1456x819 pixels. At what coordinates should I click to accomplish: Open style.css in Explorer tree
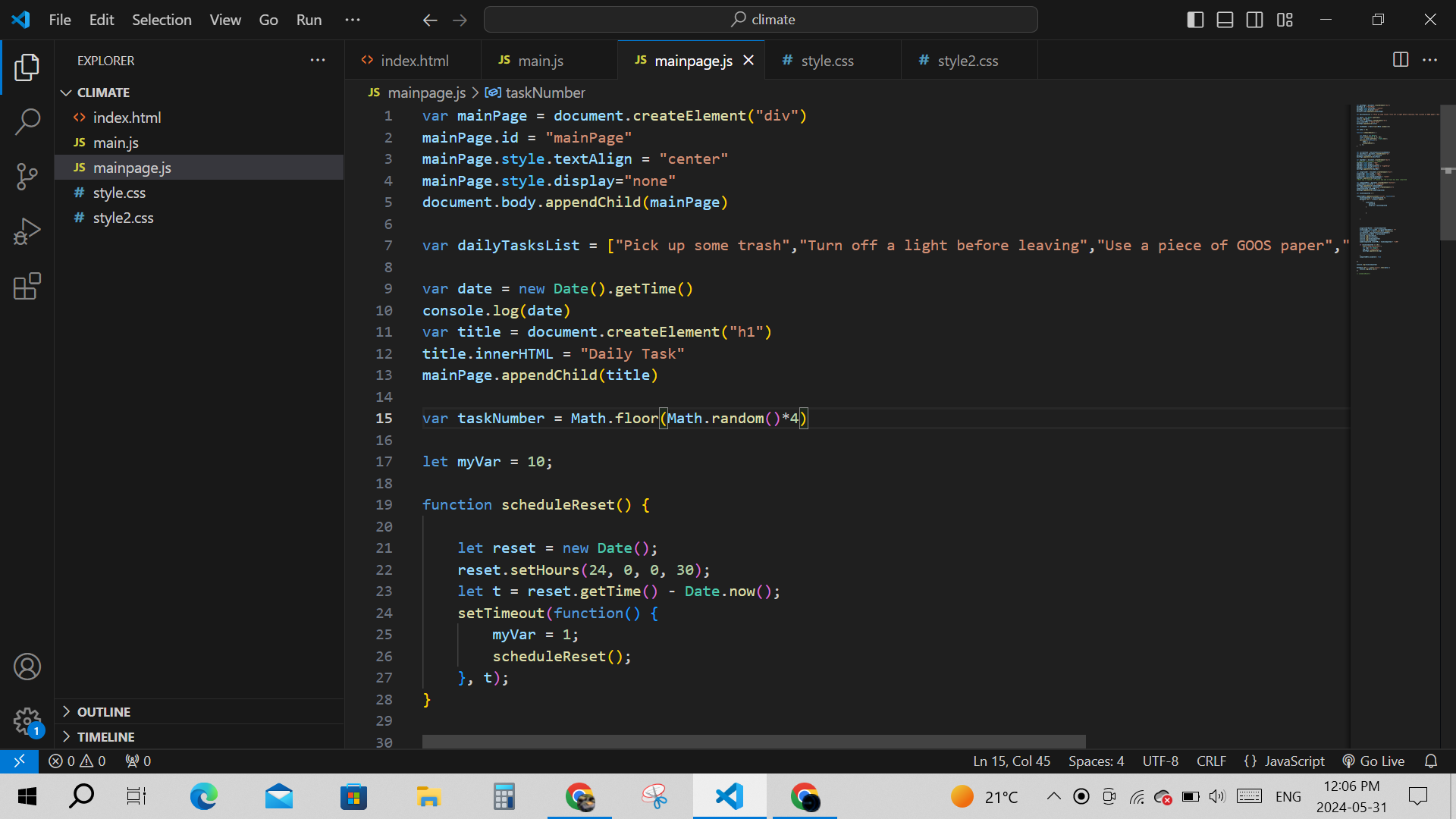click(119, 193)
